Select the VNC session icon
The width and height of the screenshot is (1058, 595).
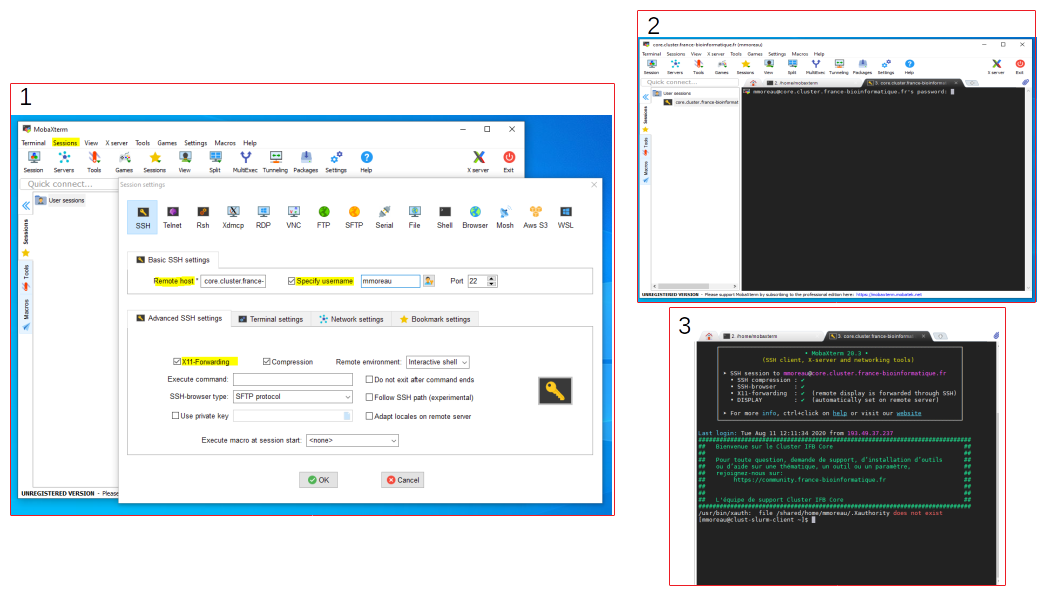(294, 217)
